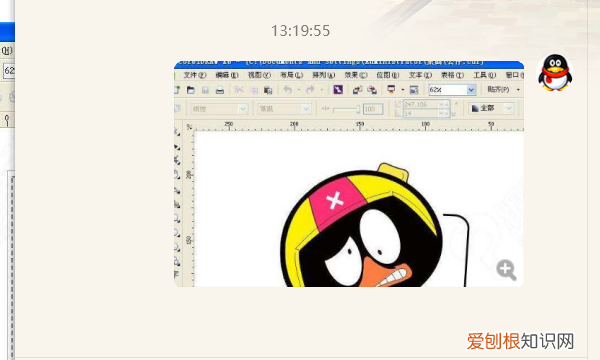The width and height of the screenshot is (600, 360).
Task: Click the Print icon in toolbar
Action: (220, 90)
